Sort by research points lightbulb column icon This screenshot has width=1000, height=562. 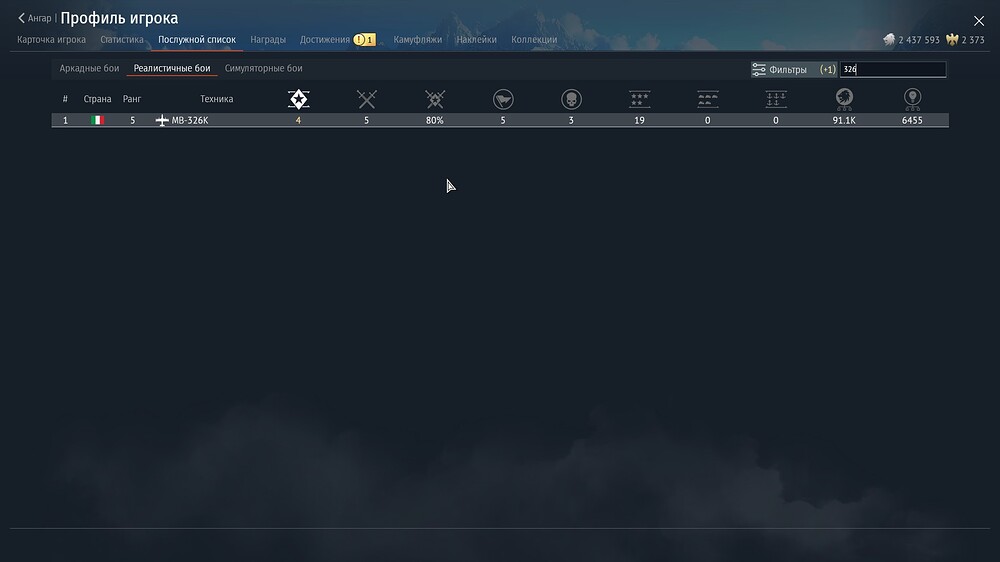tap(912, 99)
